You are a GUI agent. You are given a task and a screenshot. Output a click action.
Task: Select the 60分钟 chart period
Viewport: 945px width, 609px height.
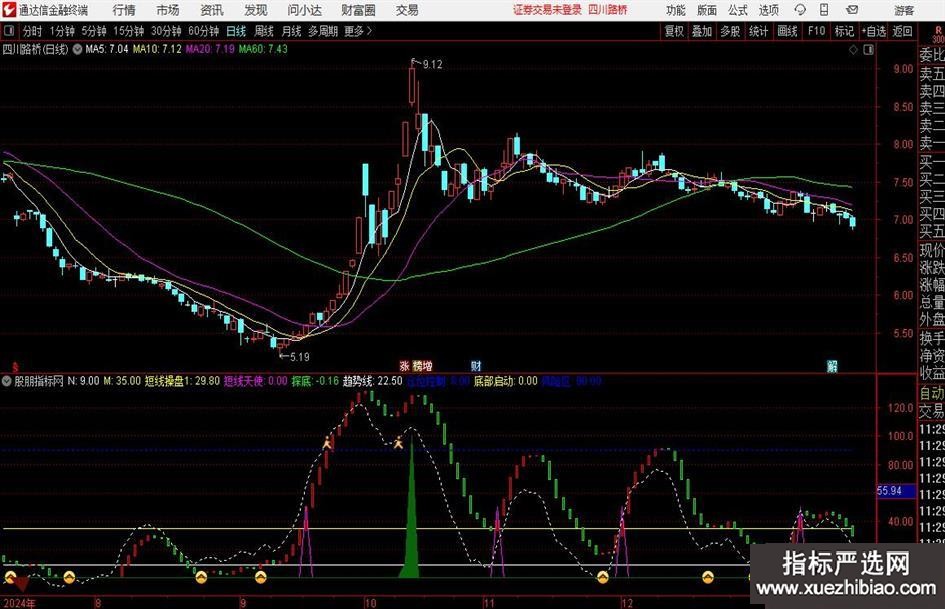click(203, 31)
